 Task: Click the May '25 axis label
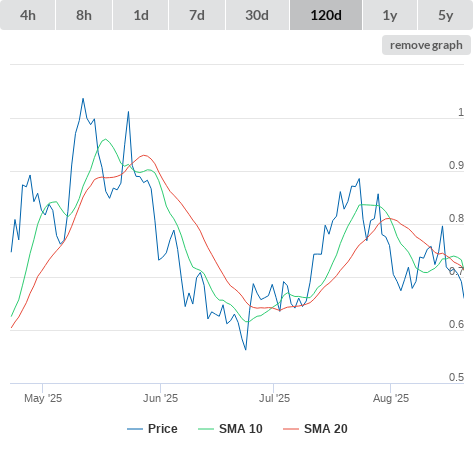coord(43,398)
